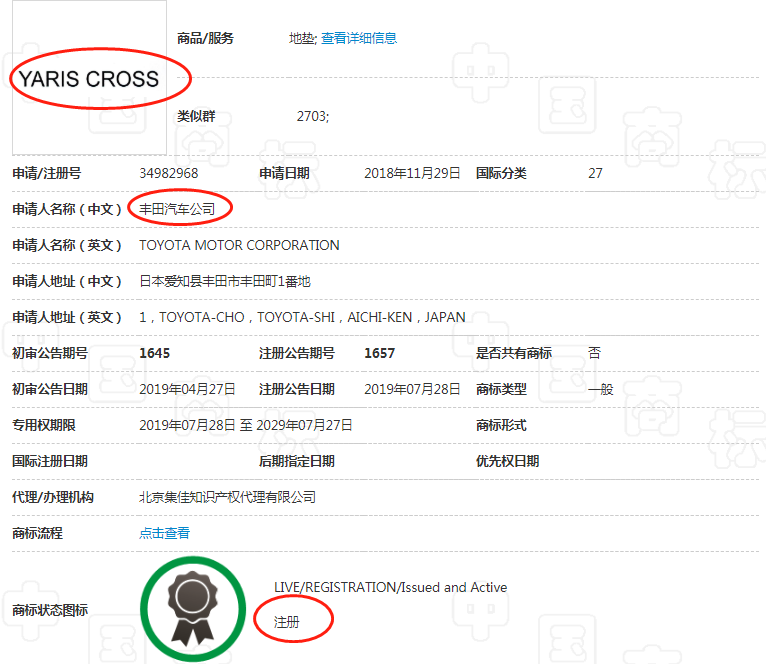Select the 注册 status text
The height and width of the screenshot is (664, 766).
[x=286, y=622]
